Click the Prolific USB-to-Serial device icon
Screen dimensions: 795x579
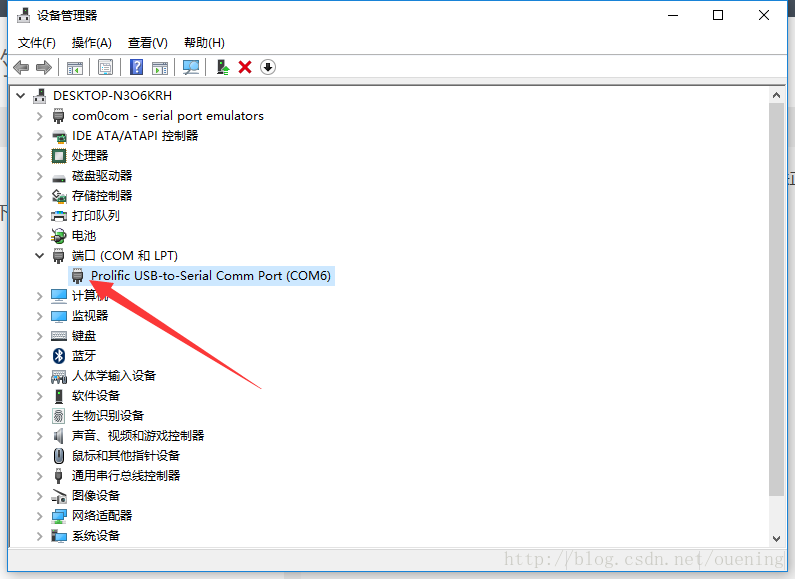(x=78, y=276)
